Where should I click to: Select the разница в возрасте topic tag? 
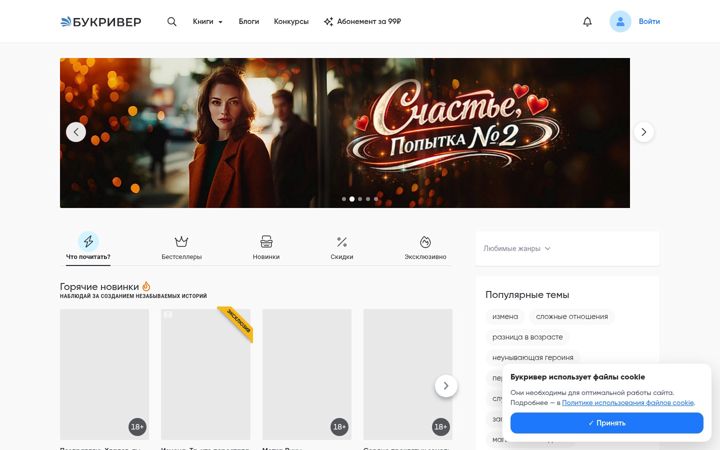(x=527, y=337)
